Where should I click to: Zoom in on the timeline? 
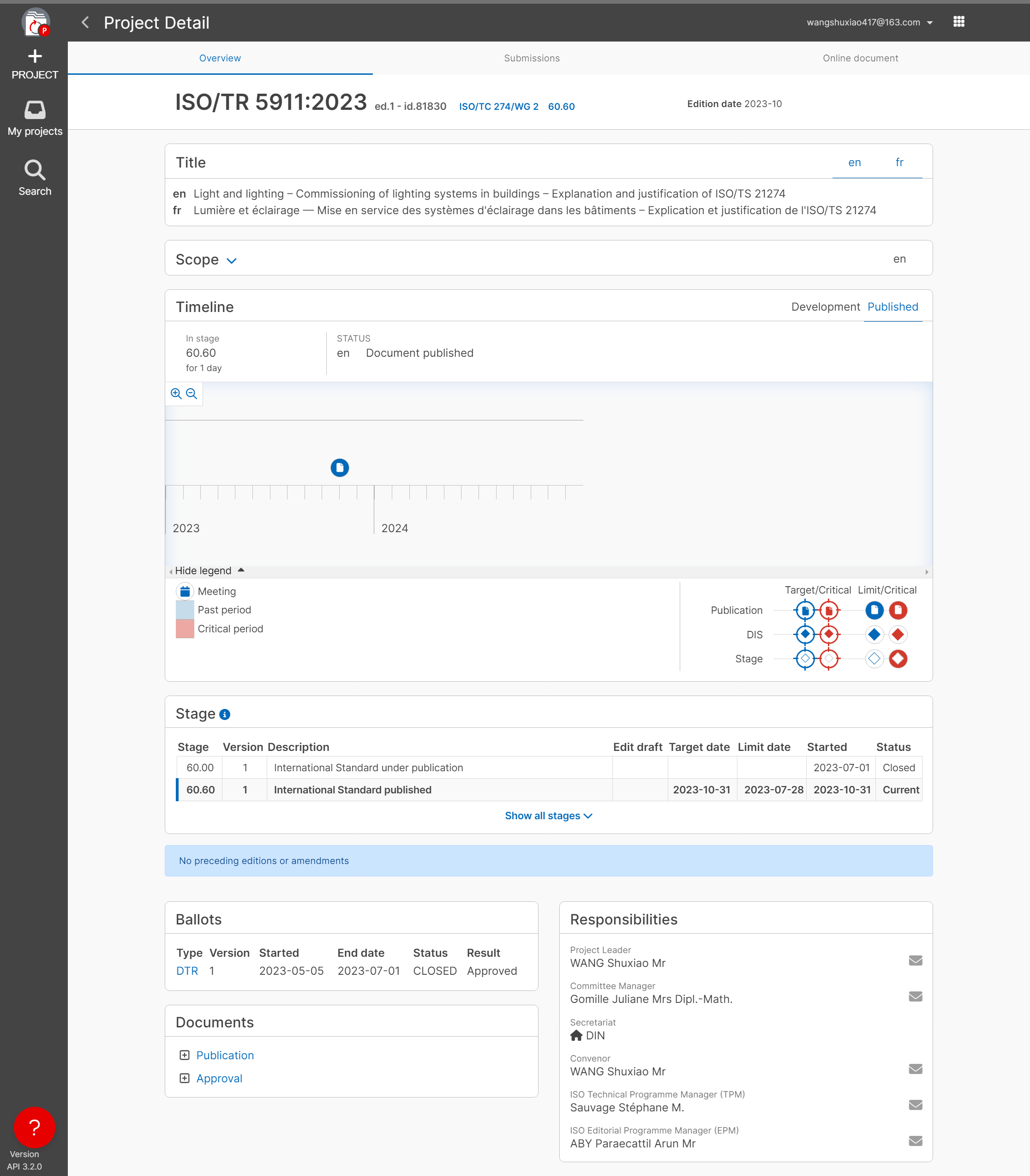[x=176, y=394]
